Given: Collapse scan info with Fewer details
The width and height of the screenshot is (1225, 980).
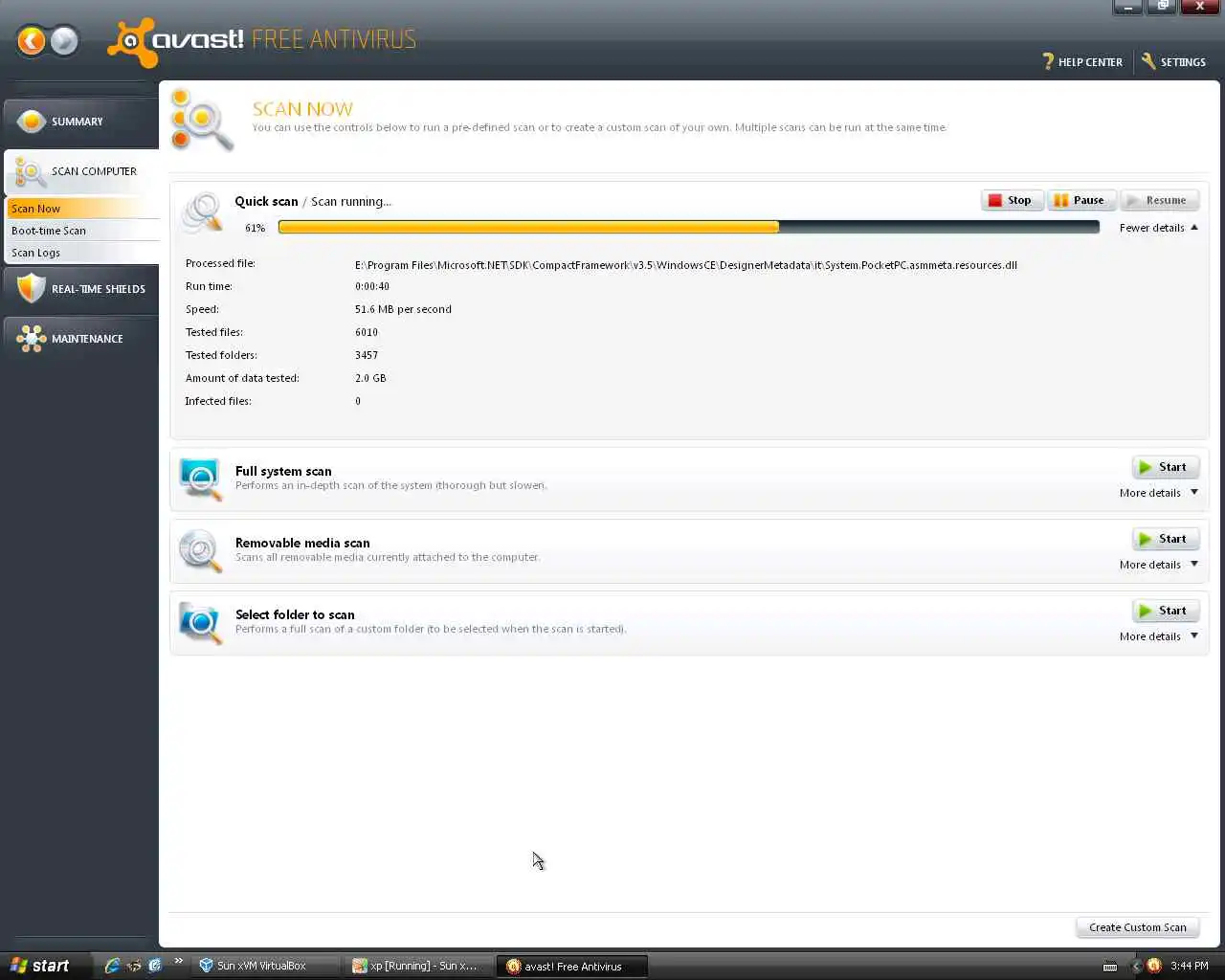Looking at the screenshot, I should (x=1158, y=228).
